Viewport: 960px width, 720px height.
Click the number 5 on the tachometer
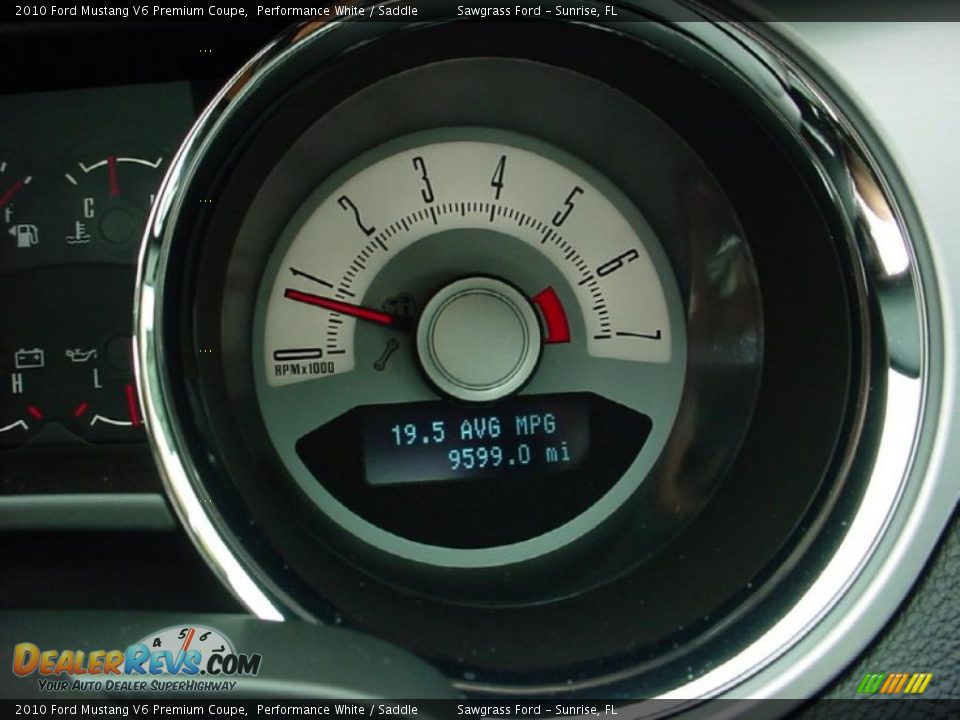tap(568, 206)
